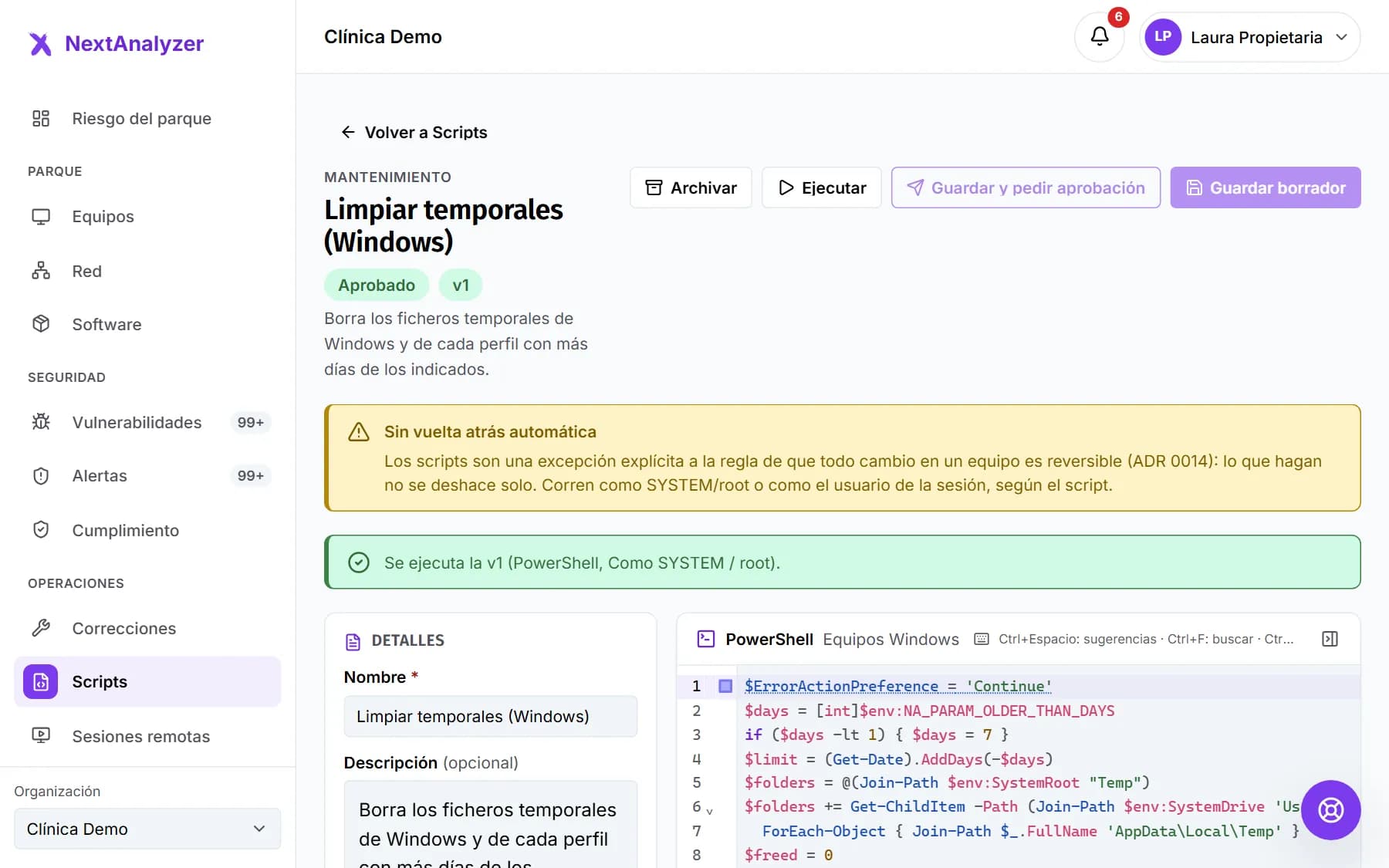Click Guardar borrador button
1389x868 pixels.
tap(1266, 187)
